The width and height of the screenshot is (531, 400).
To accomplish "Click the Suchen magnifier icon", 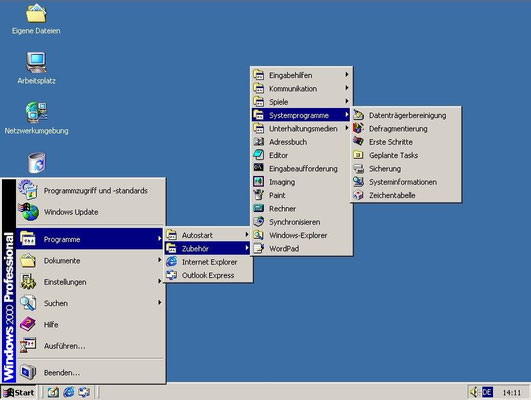I will pos(28,303).
